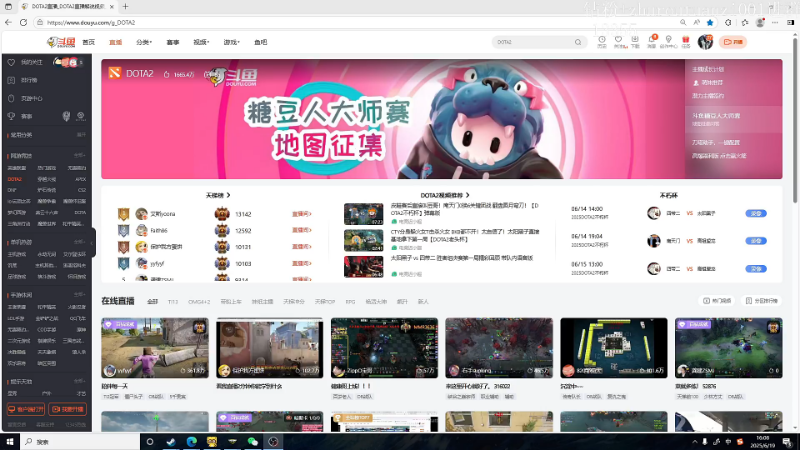Image resolution: width=800 pixels, height=450 pixels.
Task: Open the first recommended video thumbnail
Action: [363, 214]
